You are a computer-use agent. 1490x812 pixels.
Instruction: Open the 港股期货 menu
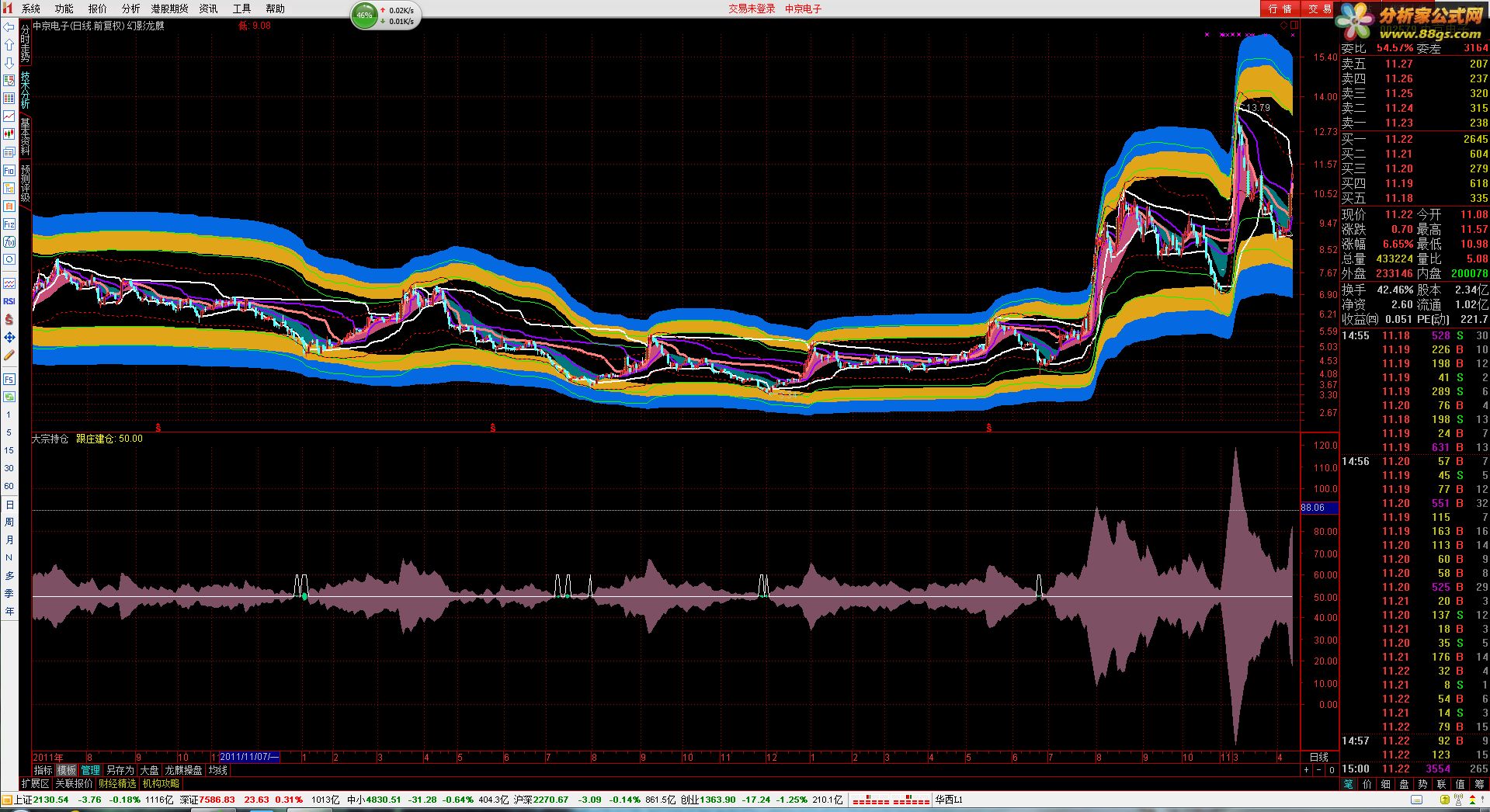[x=170, y=9]
